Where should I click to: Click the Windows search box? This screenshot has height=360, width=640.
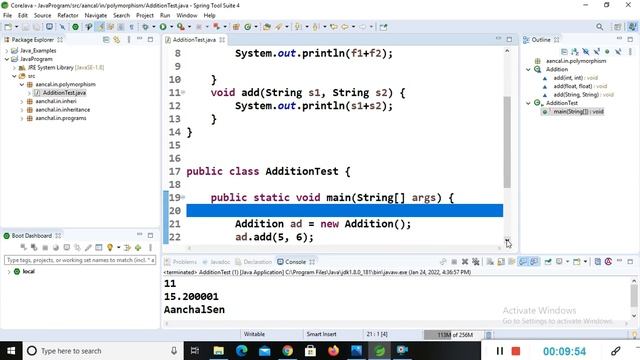[x=102, y=351]
